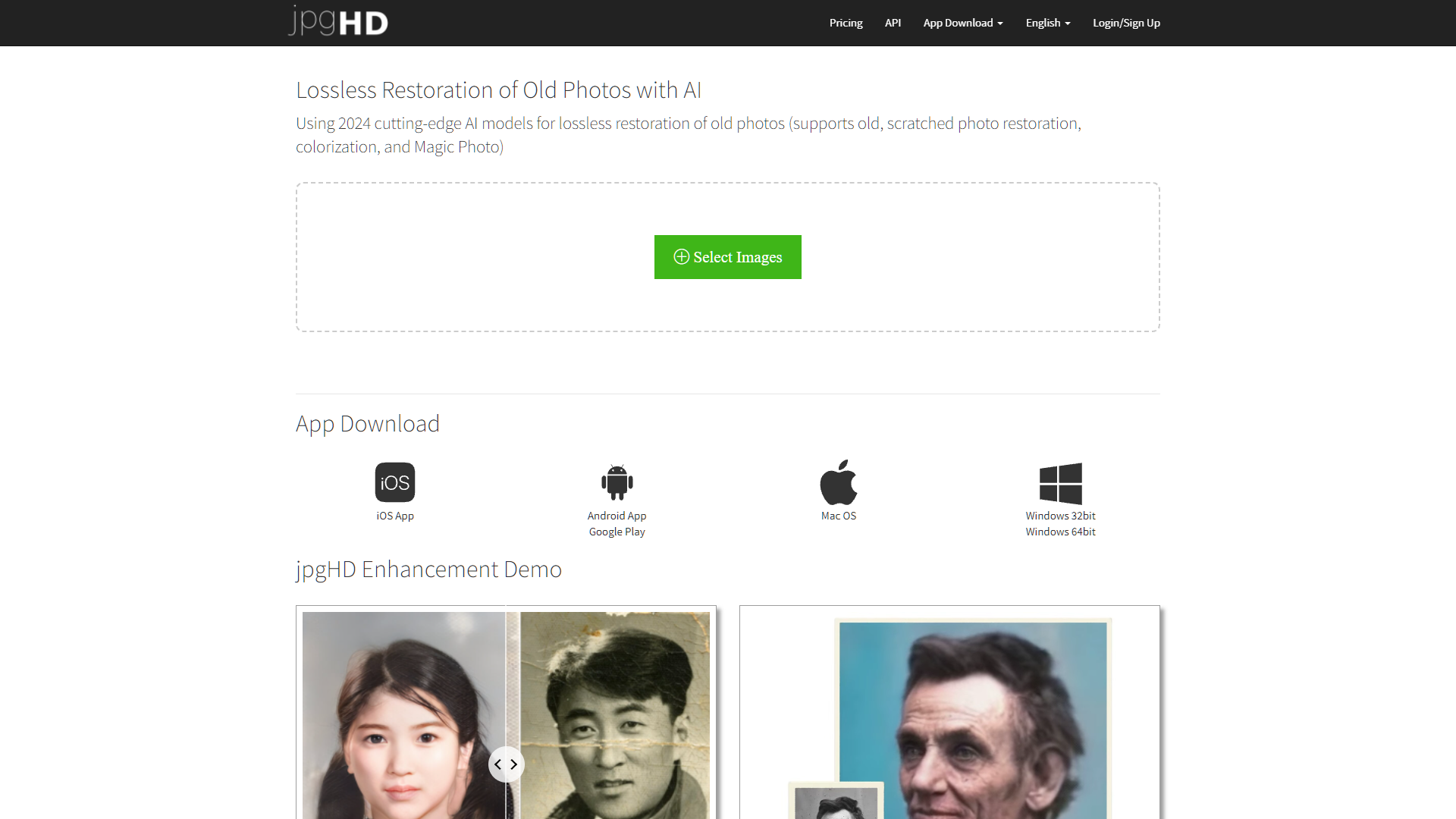1456x819 pixels.
Task: Download via the Windows 64bit link
Action: tap(1059, 532)
